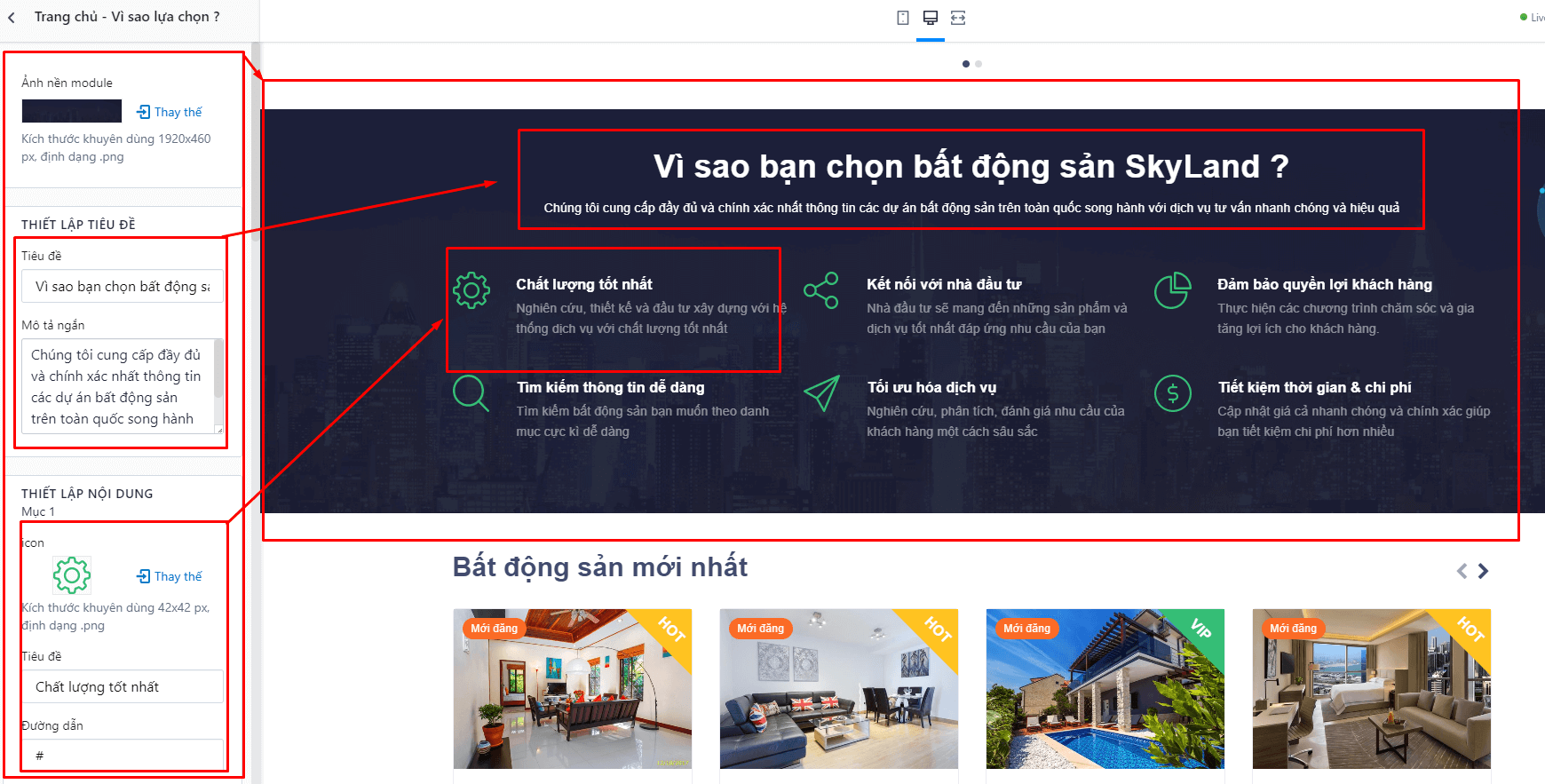This screenshot has height=784, width=1545.
Task: Open the pool villa property image
Action: pyautogui.click(x=1105, y=689)
